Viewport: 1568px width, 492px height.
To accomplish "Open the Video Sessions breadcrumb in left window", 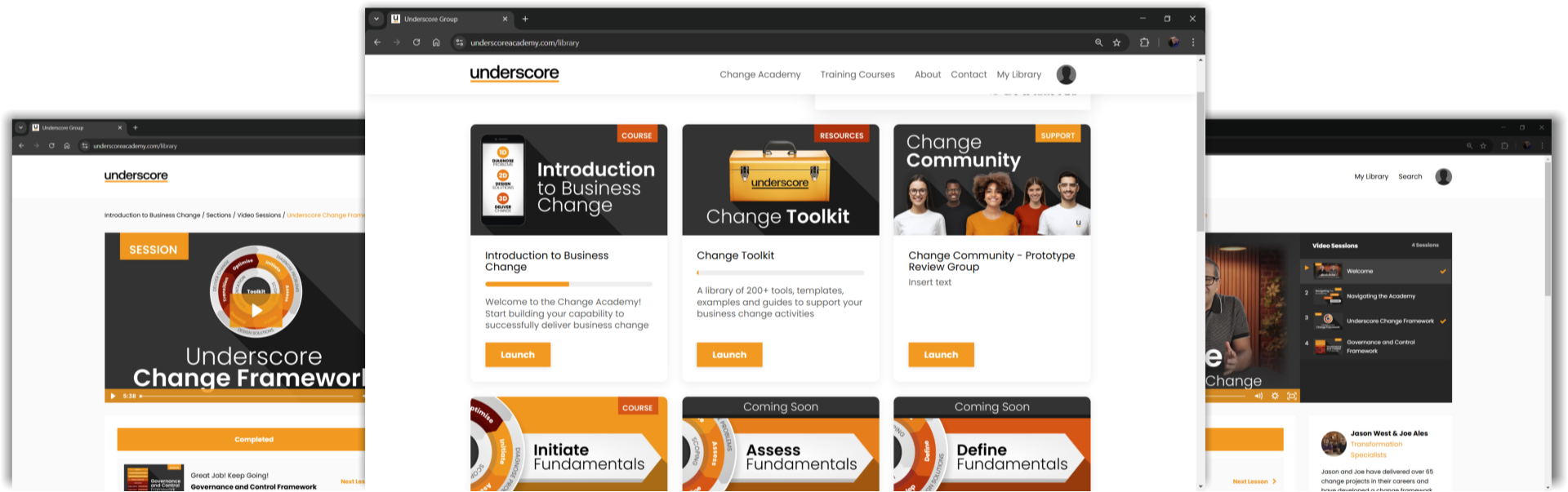I will [x=259, y=215].
